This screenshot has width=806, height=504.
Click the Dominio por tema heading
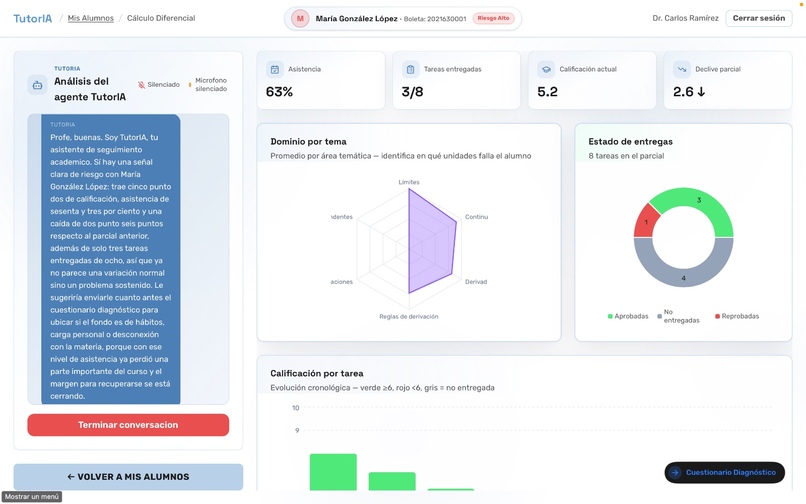tap(308, 141)
